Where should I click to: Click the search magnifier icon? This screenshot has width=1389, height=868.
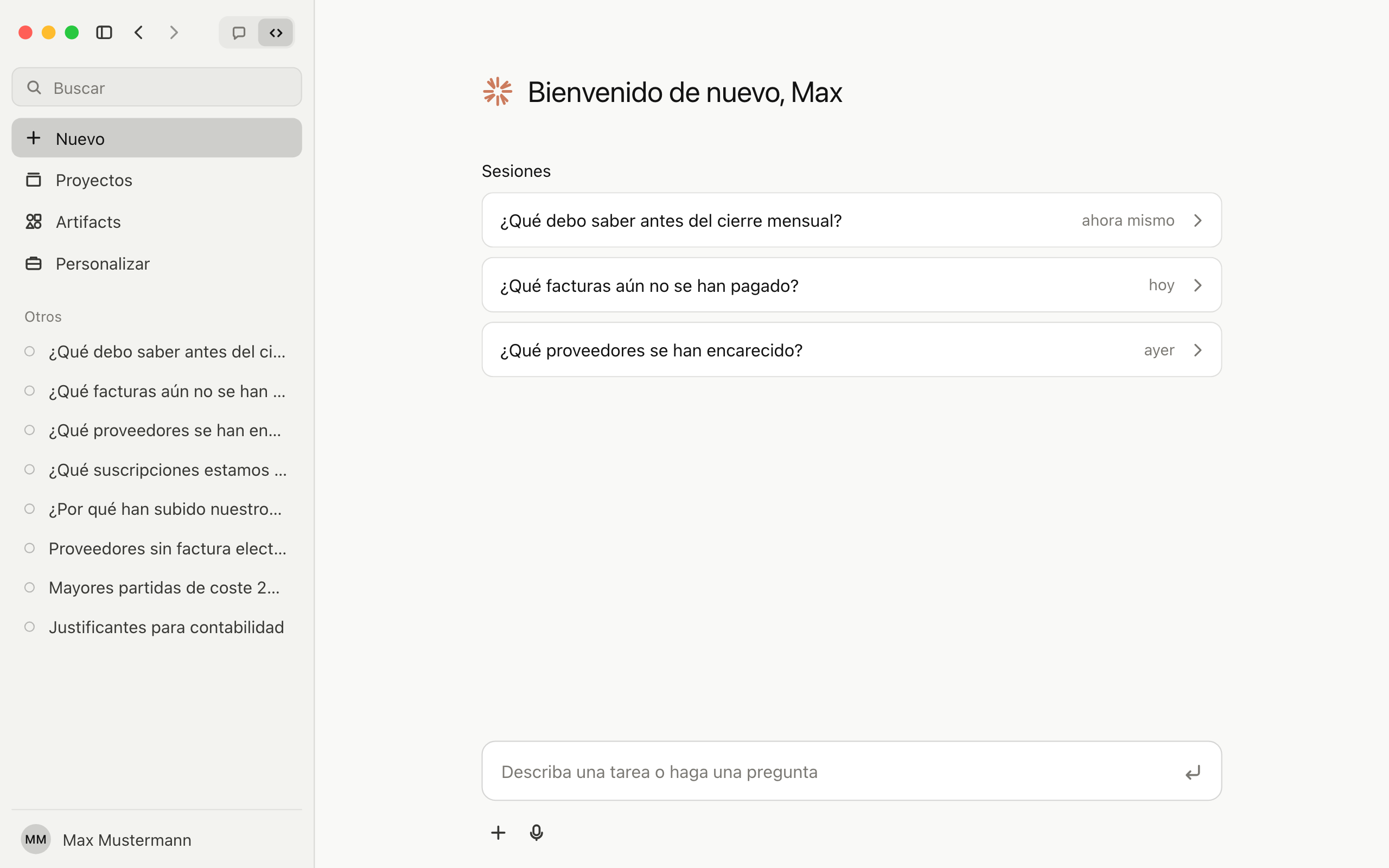click(34, 87)
